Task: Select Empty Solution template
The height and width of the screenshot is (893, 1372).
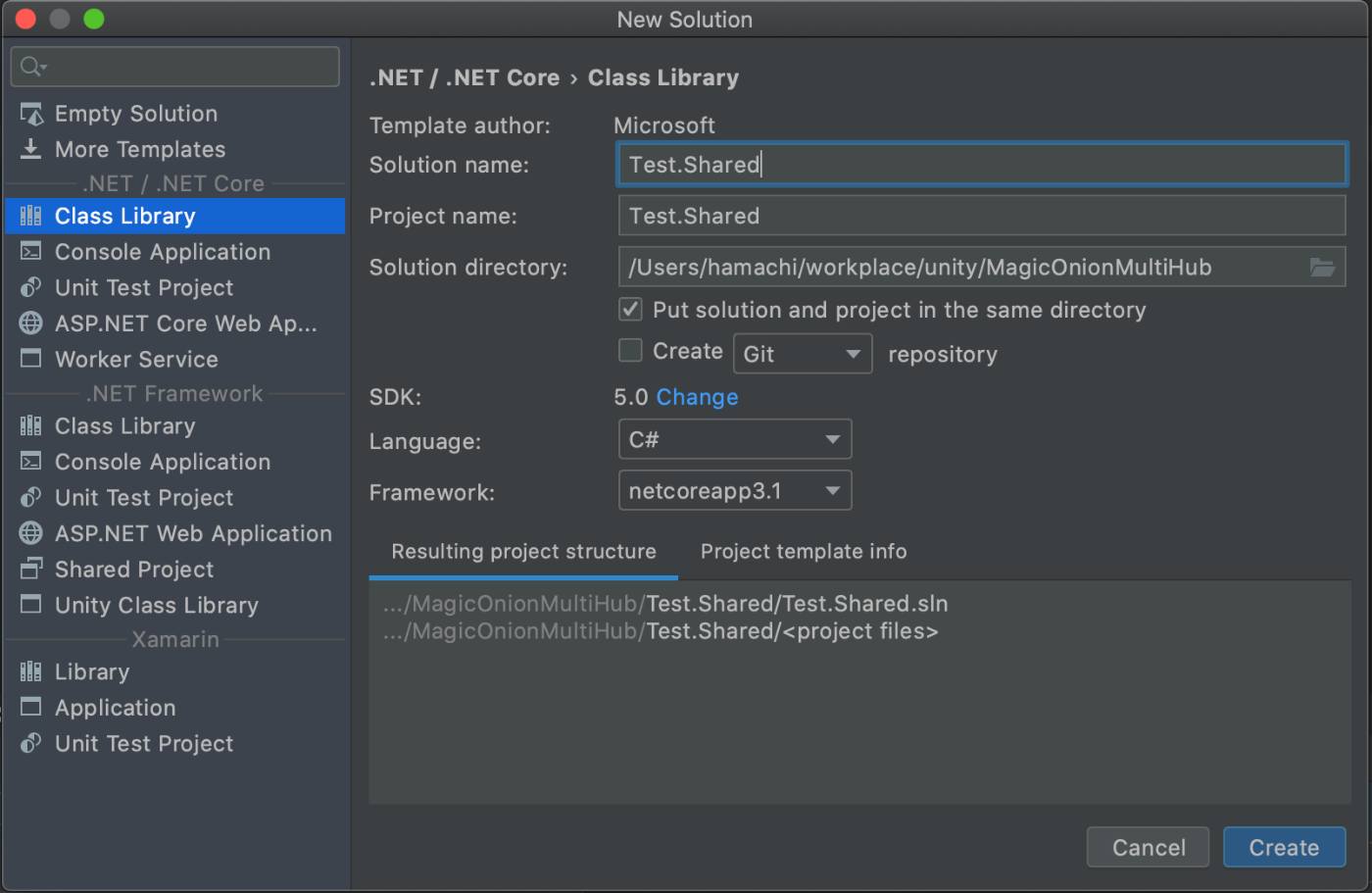Action: click(175, 114)
